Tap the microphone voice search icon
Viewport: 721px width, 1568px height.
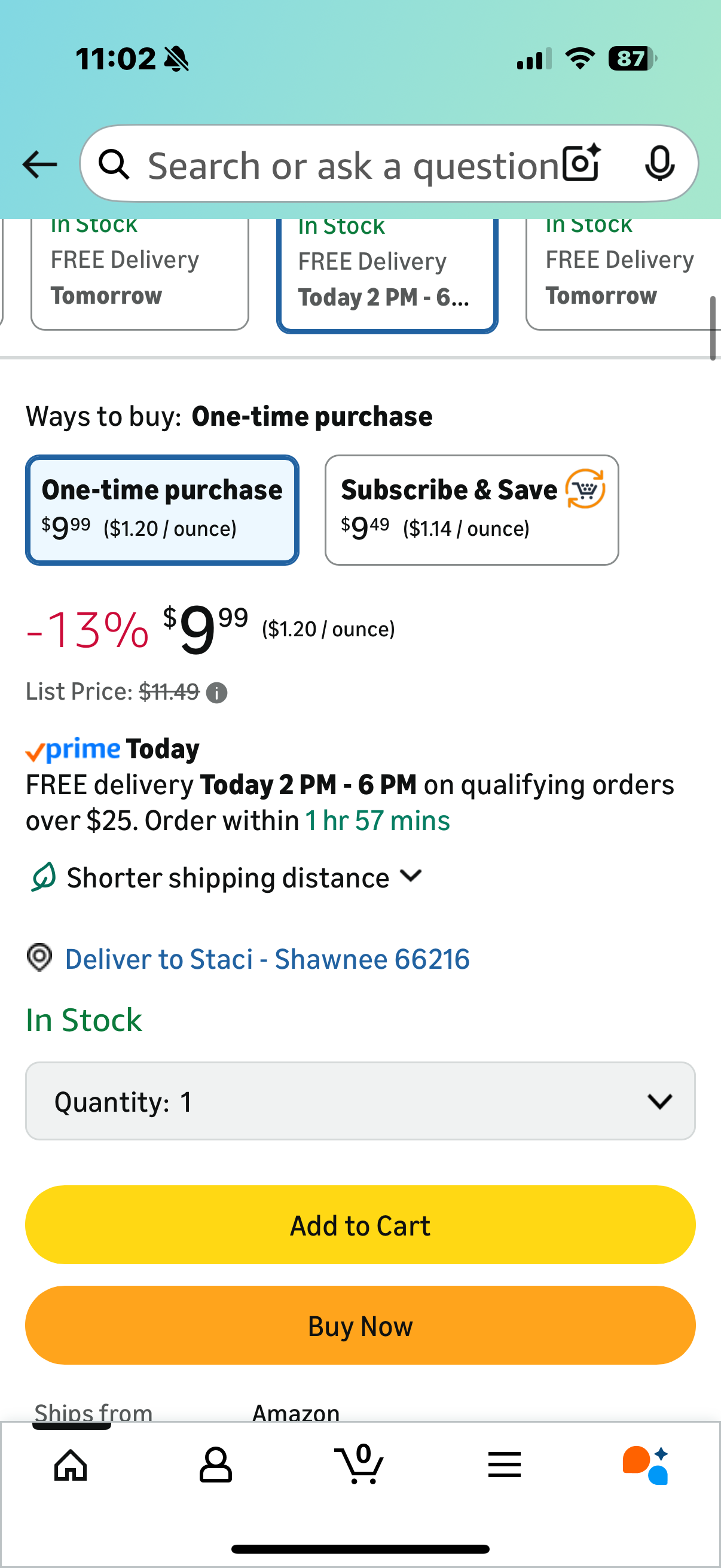(659, 164)
